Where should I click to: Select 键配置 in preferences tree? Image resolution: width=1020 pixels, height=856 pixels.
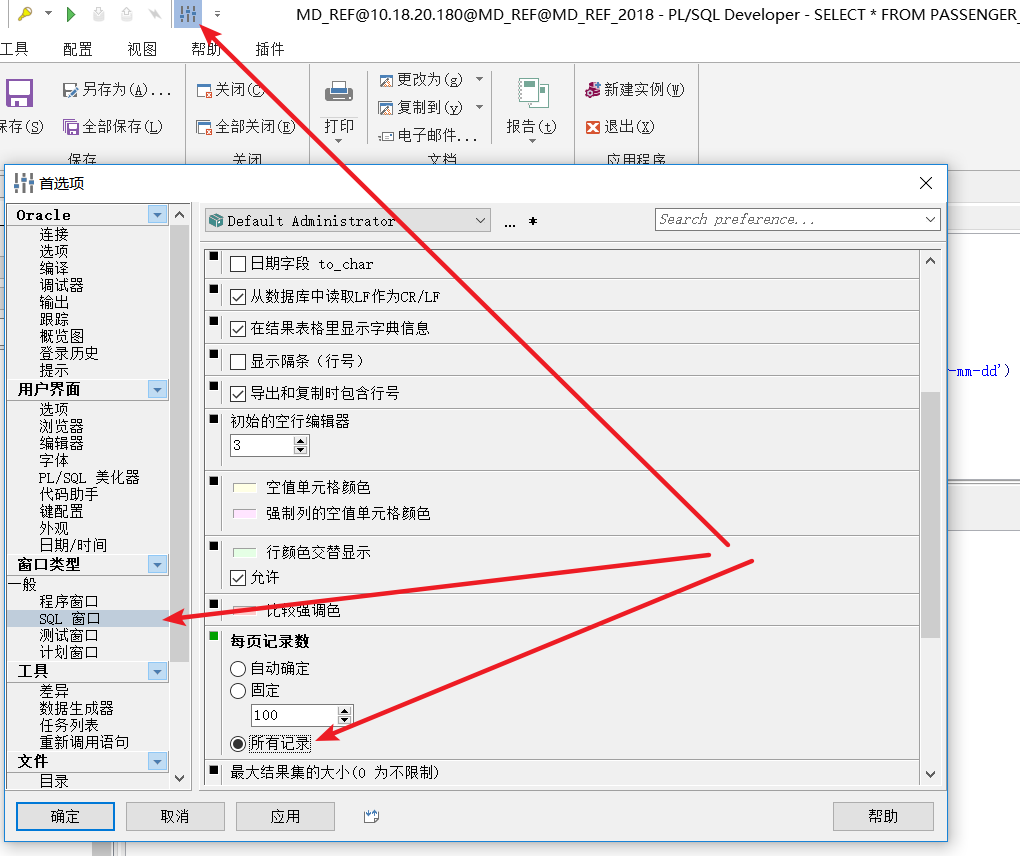tap(61, 511)
